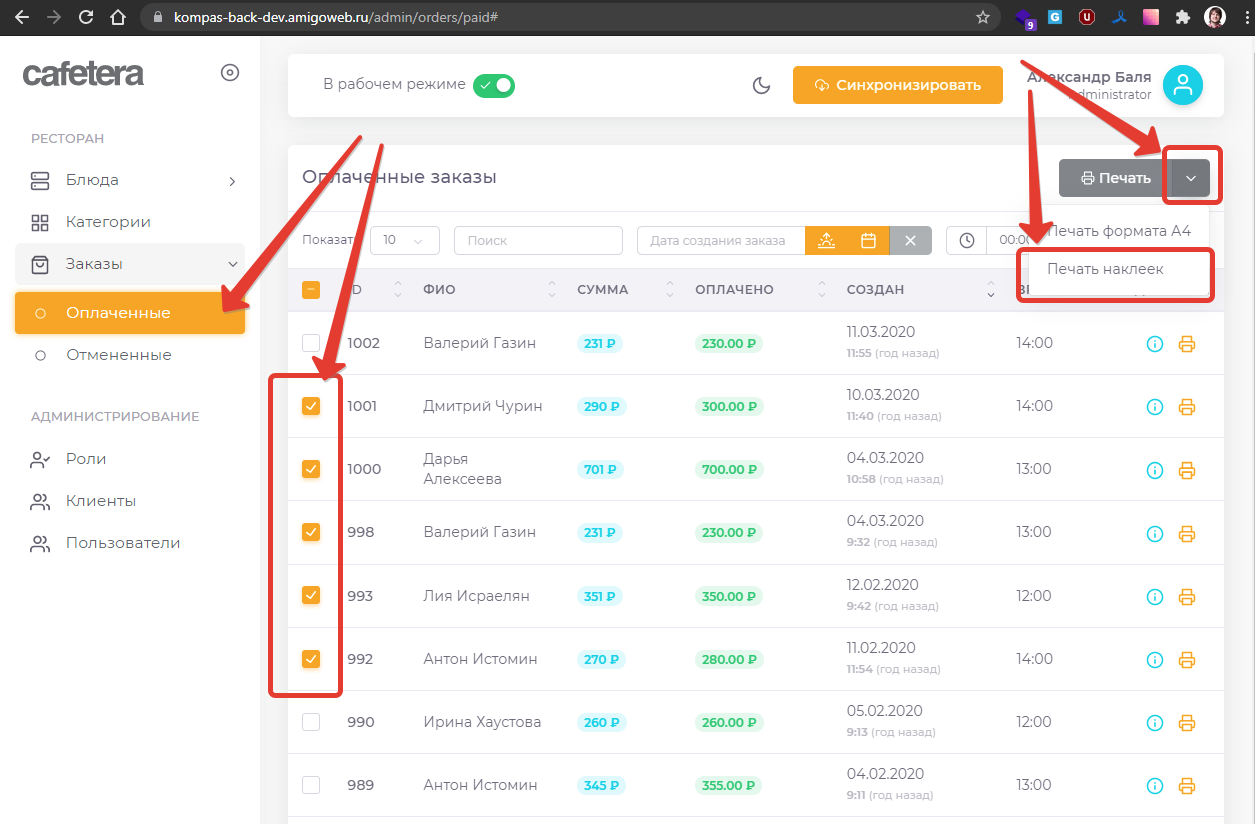Check the checkbox for order 989
Viewport: 1255px width, 824px height.
pos(311,785)
